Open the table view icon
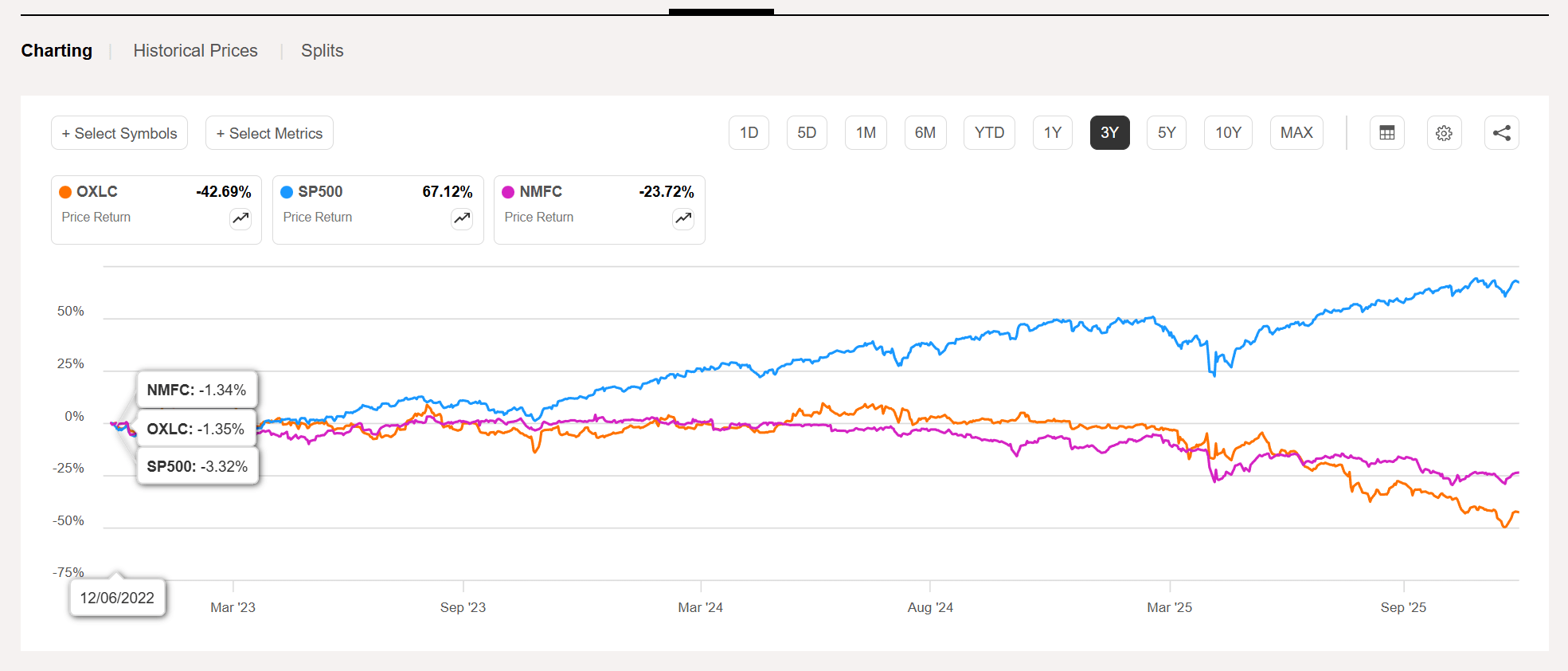Viewport: 1568px width, 671px height. point(1386,133)
